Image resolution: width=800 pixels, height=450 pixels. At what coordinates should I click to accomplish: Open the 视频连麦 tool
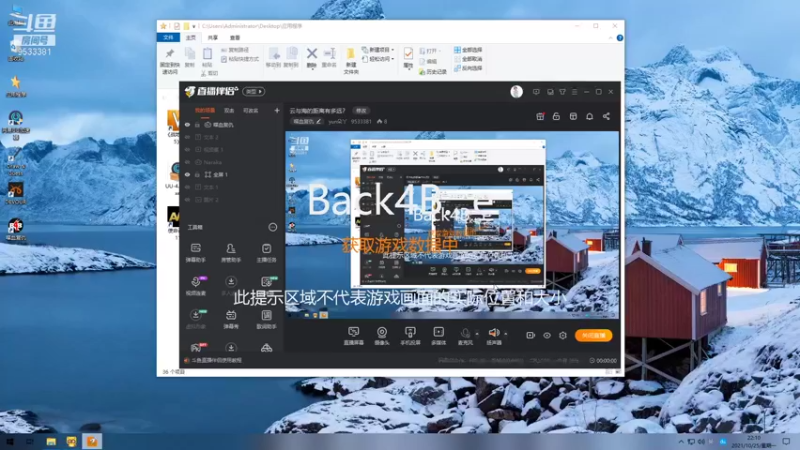[195, 286]
